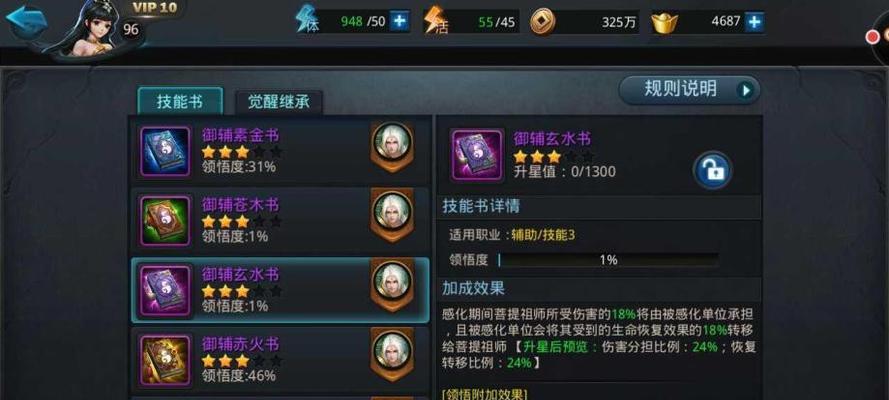The image size is (889, 400).
Task: Click the lightning energy icon next to 55/45
Action: coord(434,21)
